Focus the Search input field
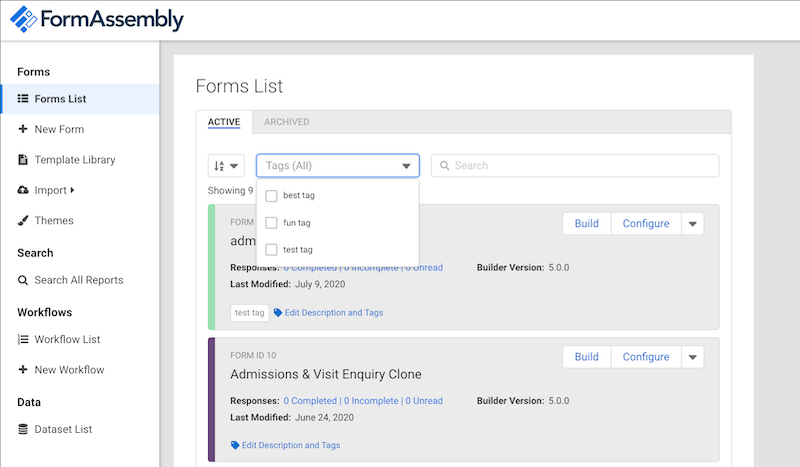This screenshot has width=800, height=467. coord(575,166)
